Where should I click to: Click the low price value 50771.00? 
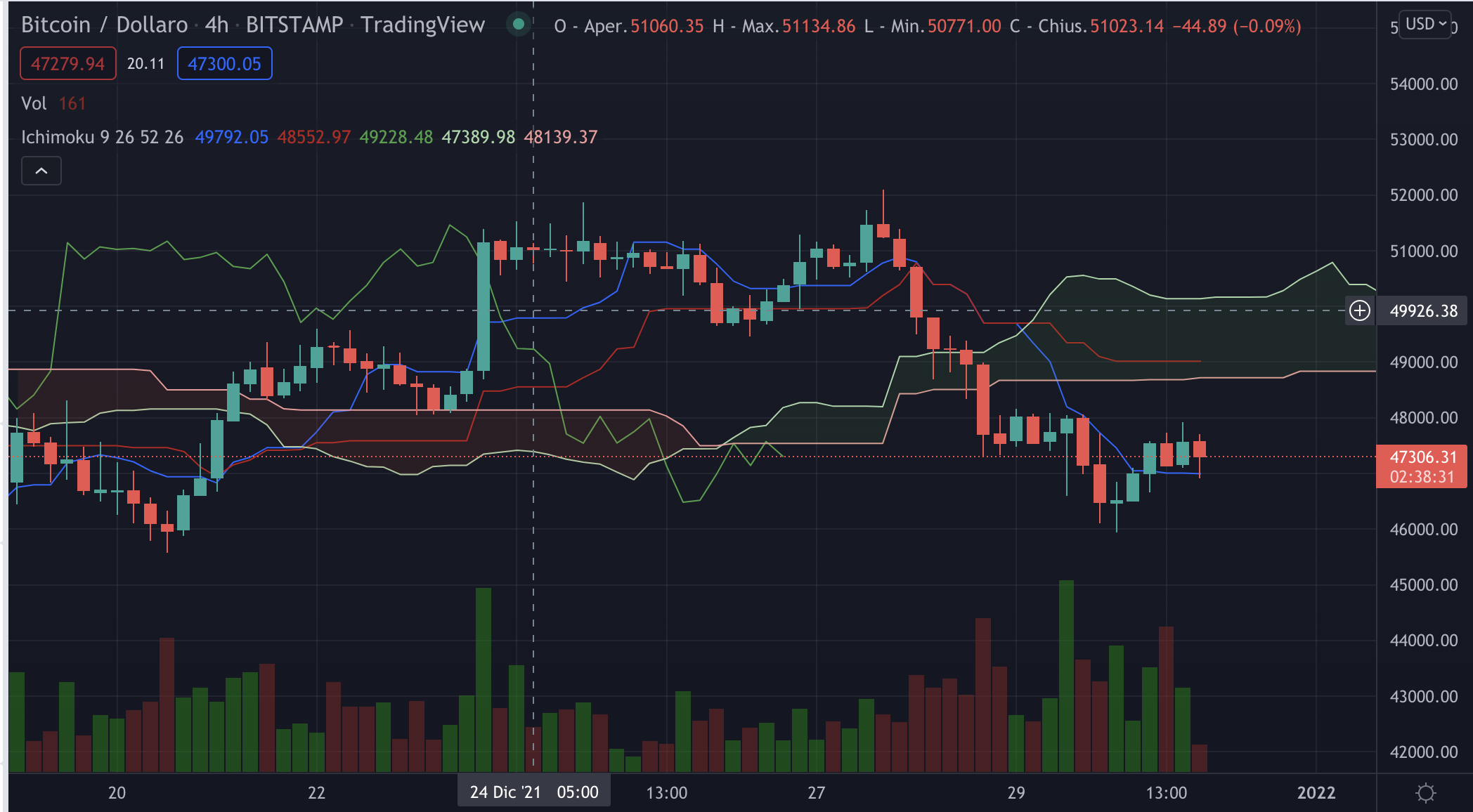(964, 27)
